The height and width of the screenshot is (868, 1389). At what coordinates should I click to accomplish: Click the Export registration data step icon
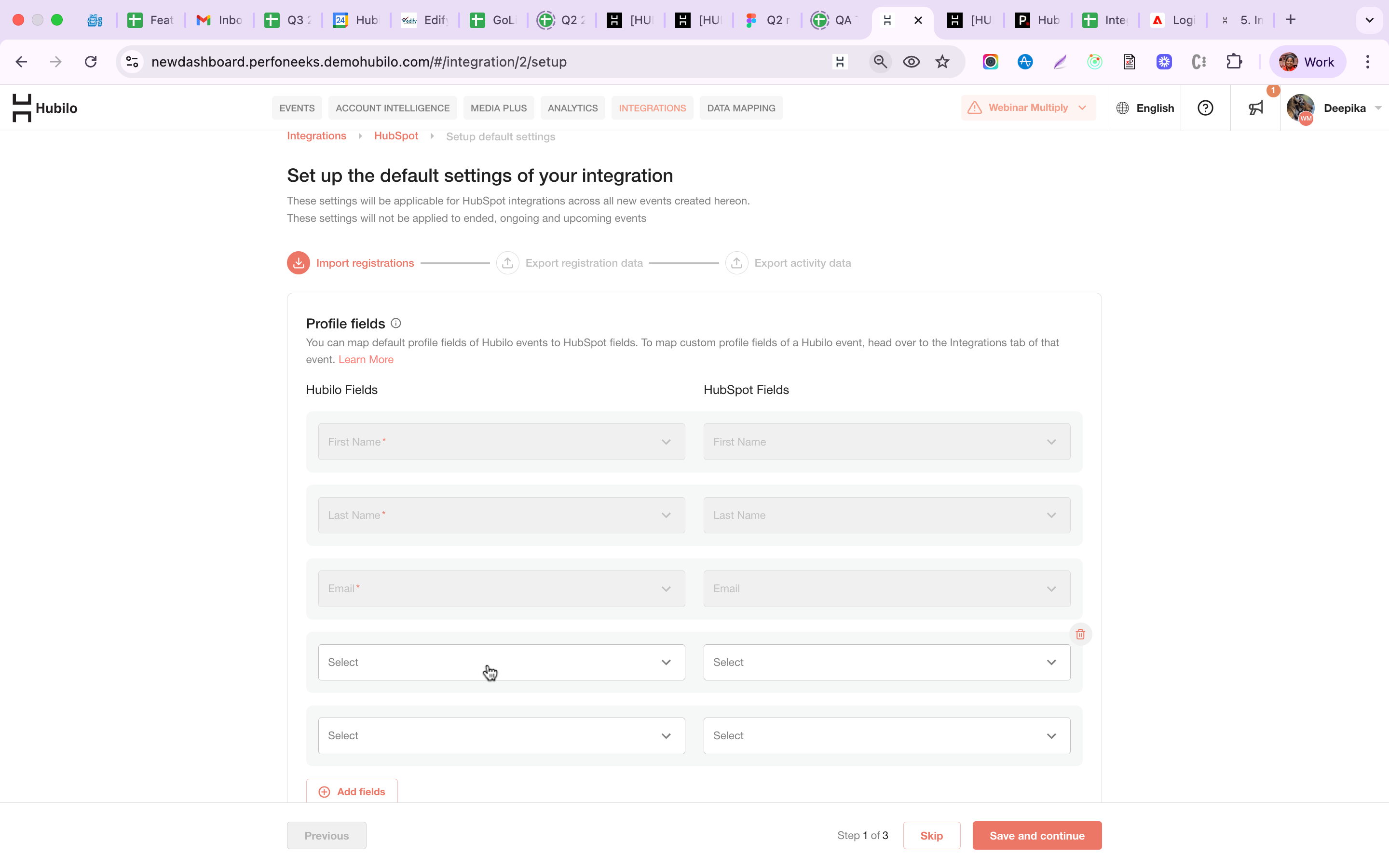(507, 263)
